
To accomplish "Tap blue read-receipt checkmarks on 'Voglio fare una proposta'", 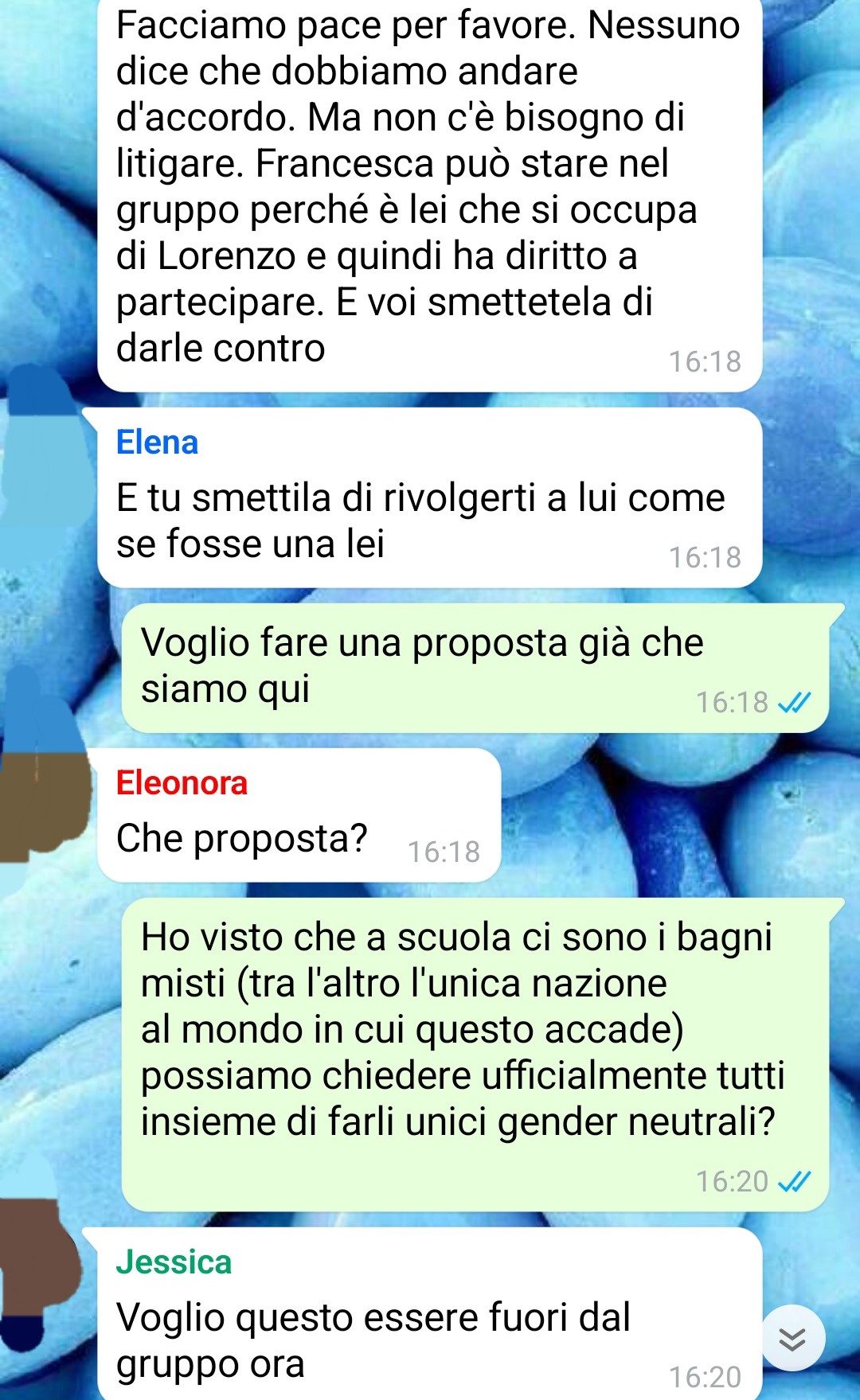I will 794,702.
